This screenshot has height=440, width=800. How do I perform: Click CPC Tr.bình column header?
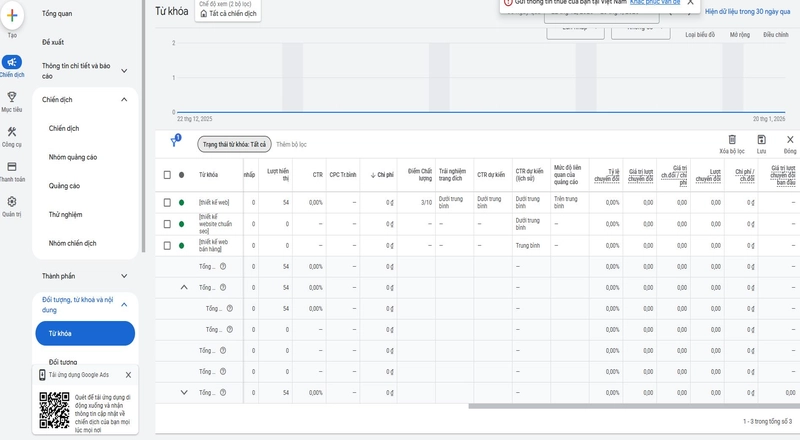pyautogui.click(x=343, y=175)
